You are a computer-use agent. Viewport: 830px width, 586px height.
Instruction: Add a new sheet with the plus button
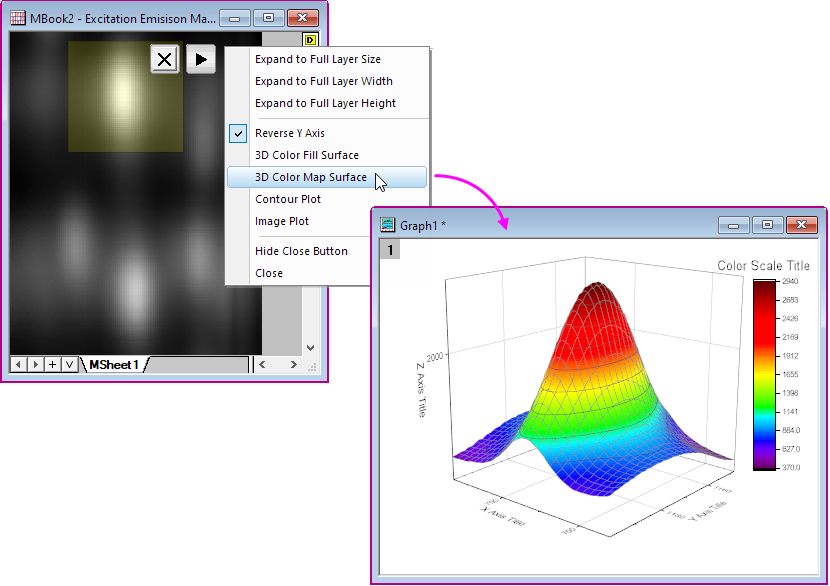tap(52, 365)
